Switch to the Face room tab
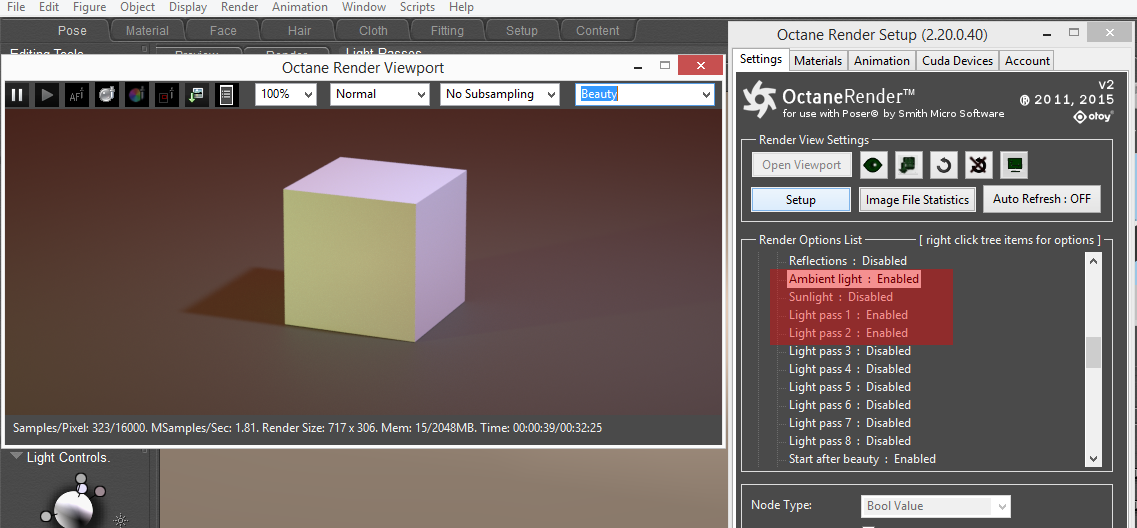The image size is (1137, 528). click(223, 30)
